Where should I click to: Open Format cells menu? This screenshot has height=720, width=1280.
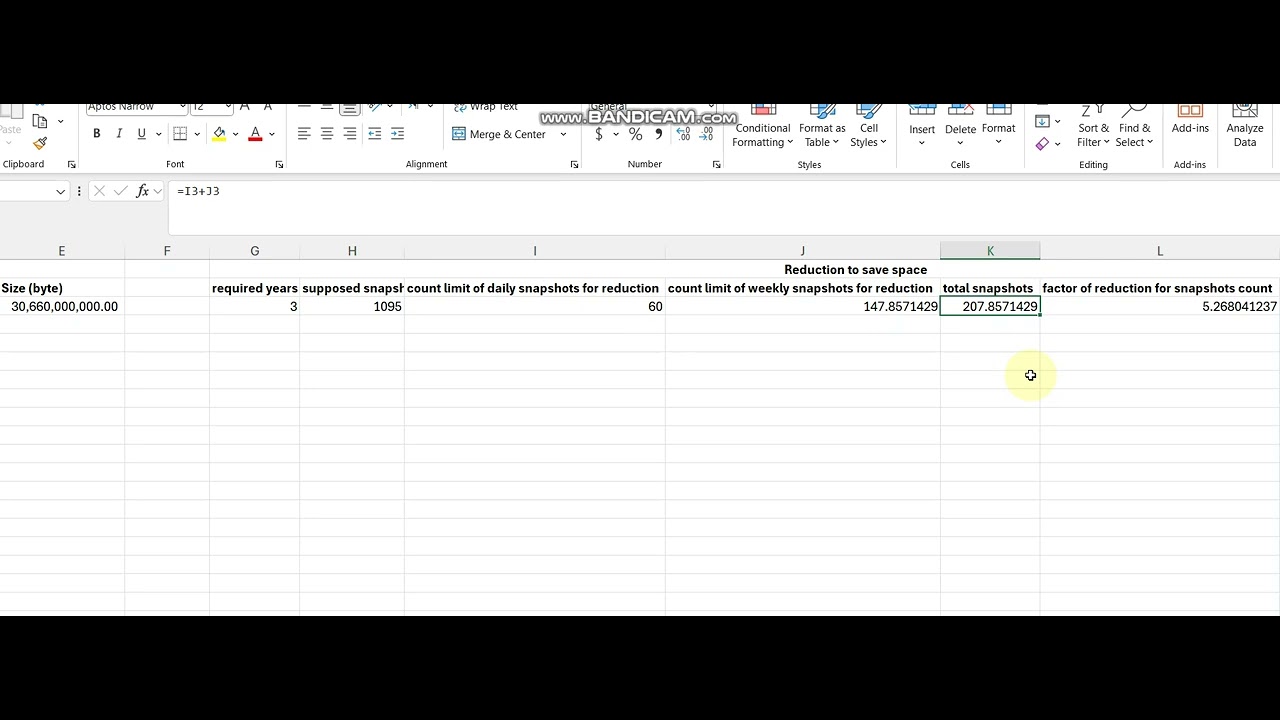tap(998, 125)
